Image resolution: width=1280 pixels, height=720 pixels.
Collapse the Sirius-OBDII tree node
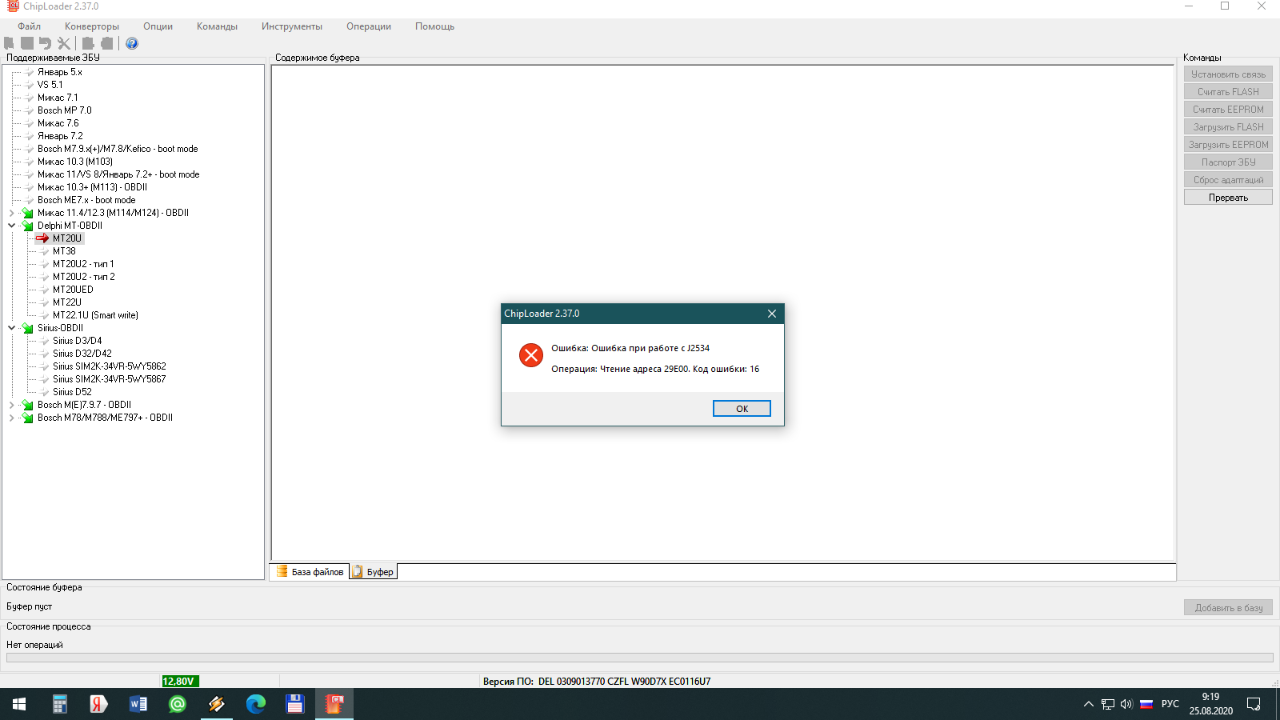[x=12, y=328]
